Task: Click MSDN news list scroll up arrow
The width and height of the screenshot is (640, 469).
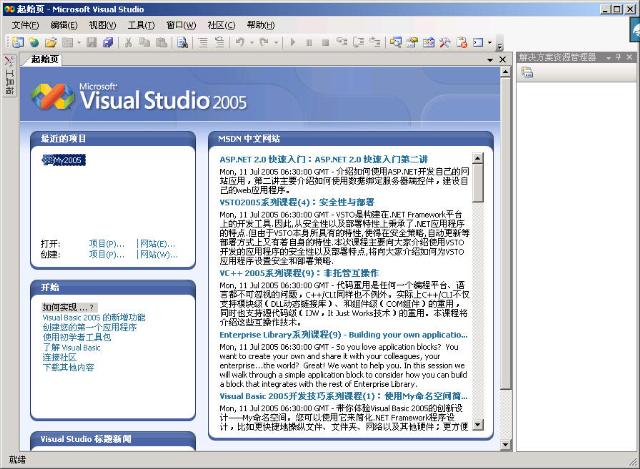Action: [x=478, y=158]
